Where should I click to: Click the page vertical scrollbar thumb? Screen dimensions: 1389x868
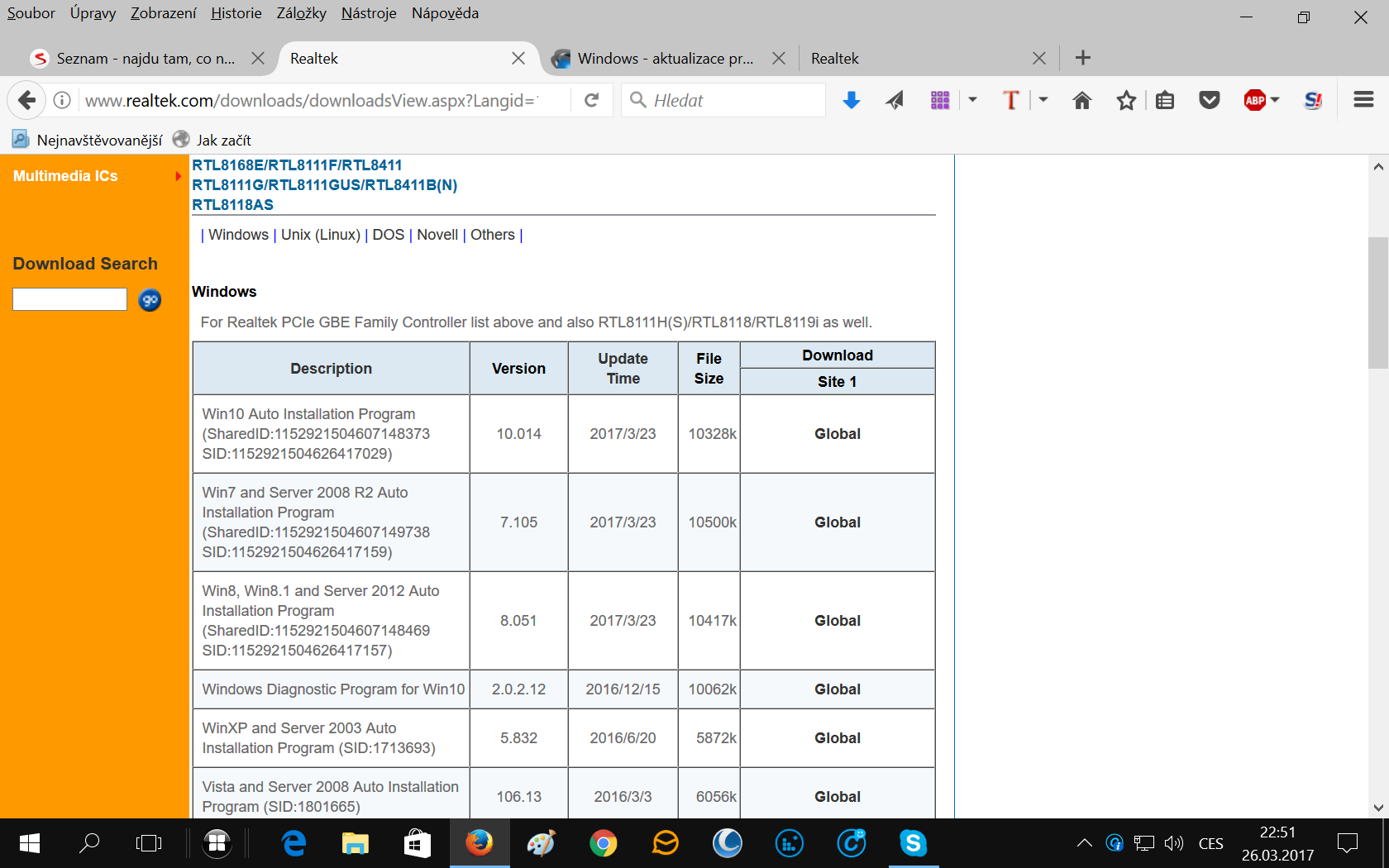coord(1378,303)
